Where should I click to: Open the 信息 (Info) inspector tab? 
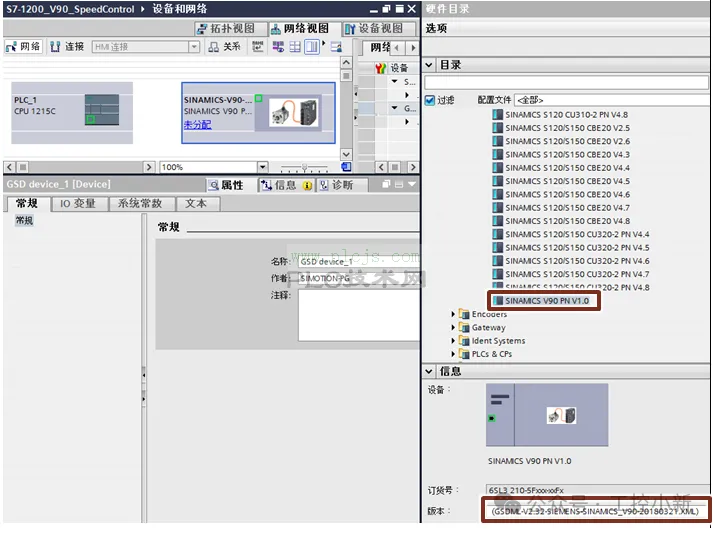click(x=287, y=185)
